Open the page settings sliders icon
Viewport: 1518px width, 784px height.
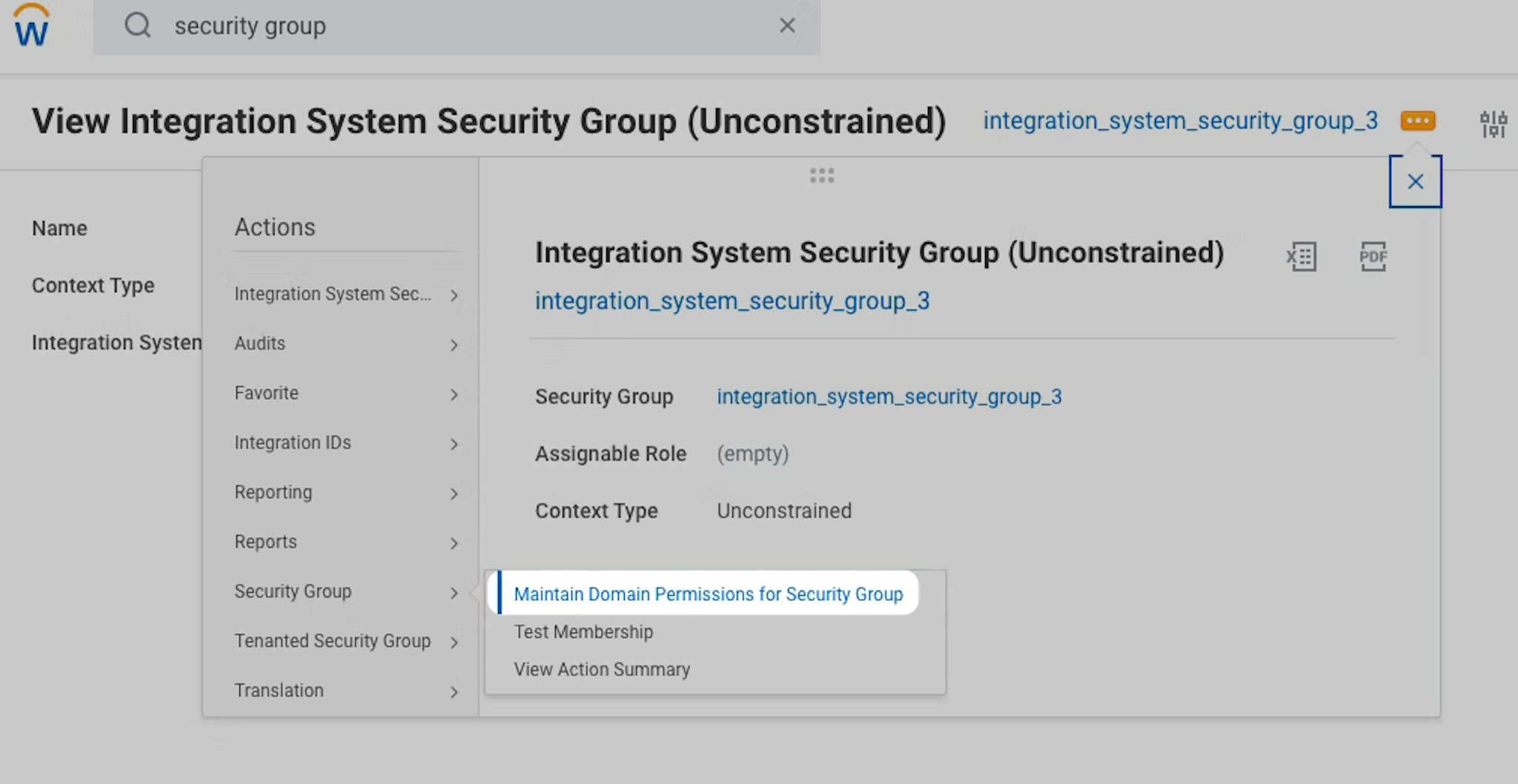tap(1493, 124)
